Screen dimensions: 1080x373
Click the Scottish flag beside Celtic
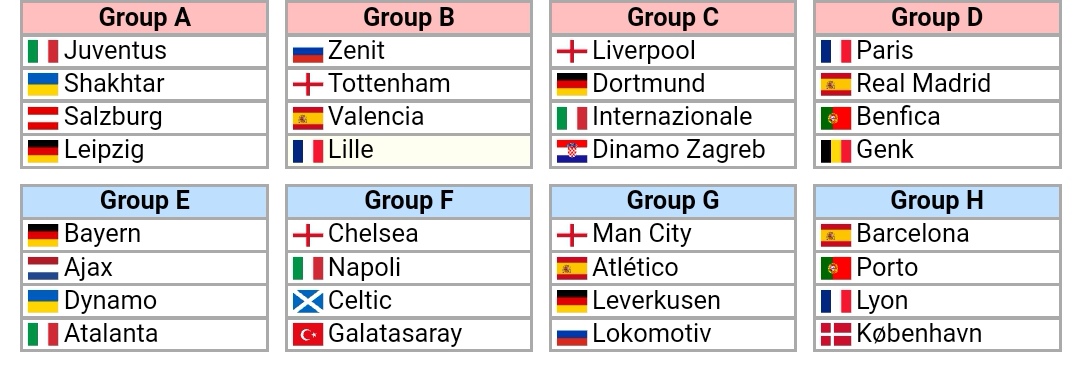click(308, 301)
